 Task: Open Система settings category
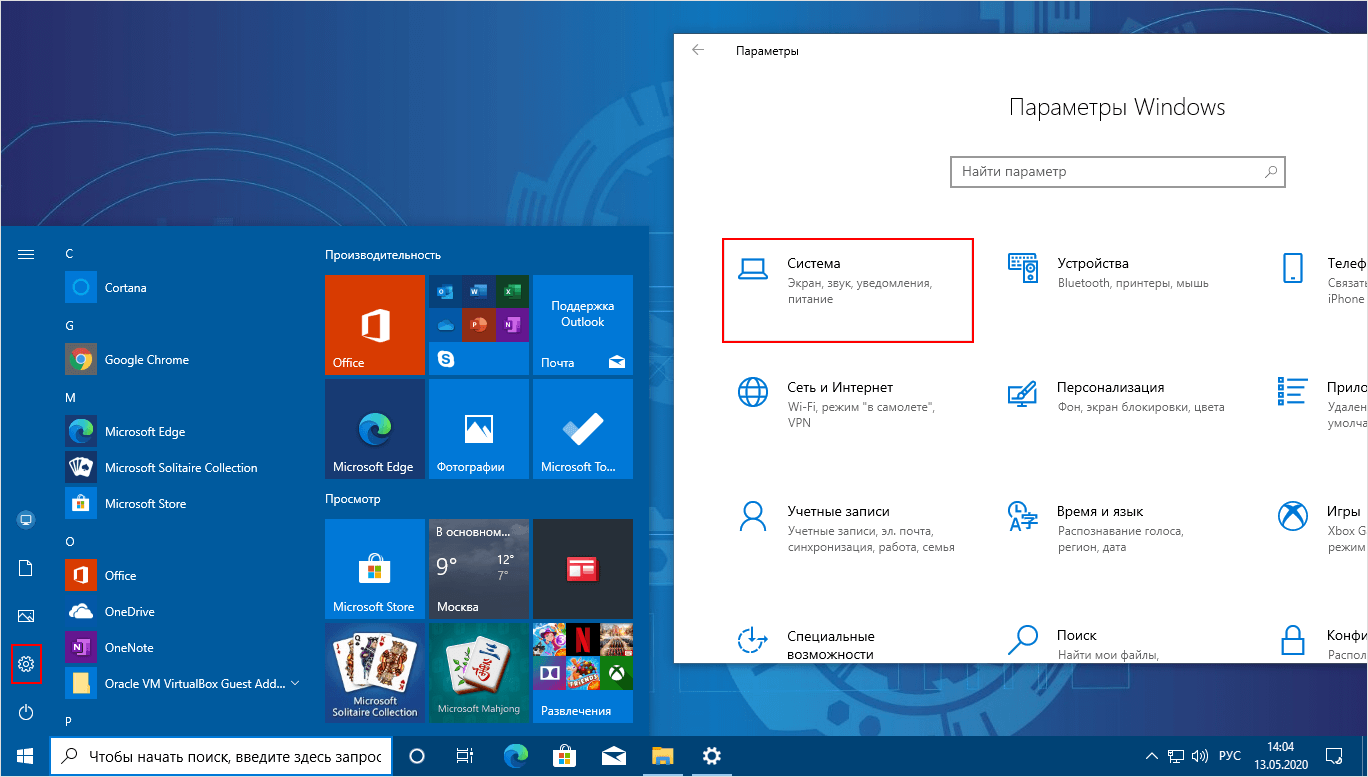848,291
